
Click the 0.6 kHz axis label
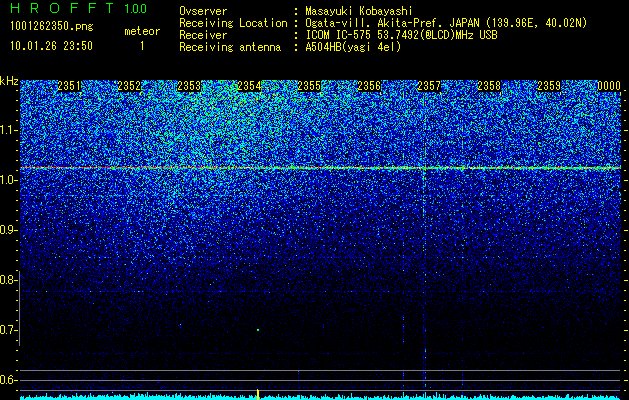pyautogui.click(x=8, y=380)
